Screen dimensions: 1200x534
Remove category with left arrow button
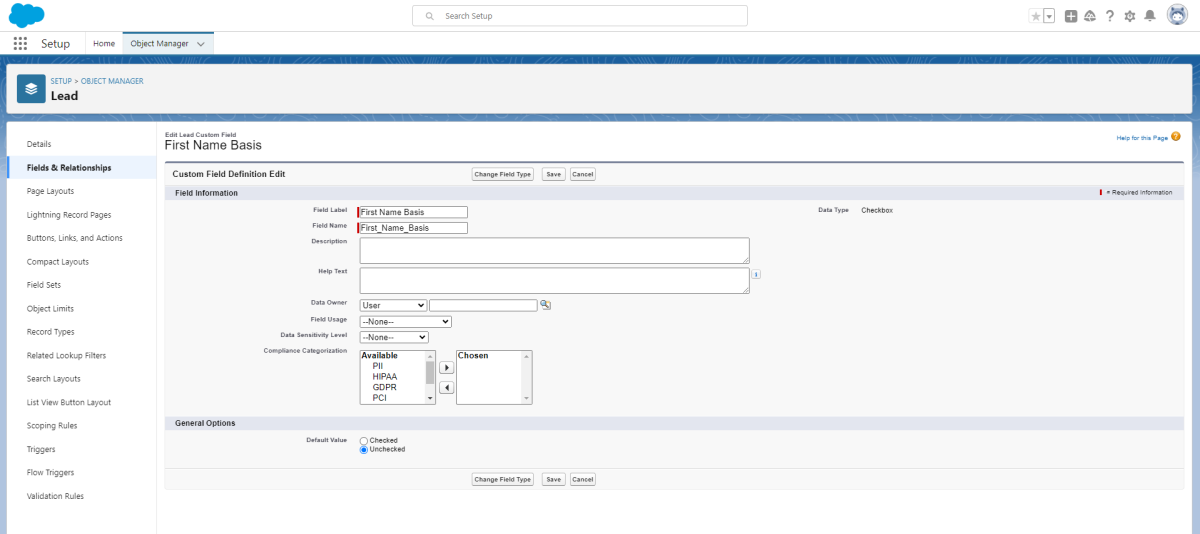tap(447, 388)
